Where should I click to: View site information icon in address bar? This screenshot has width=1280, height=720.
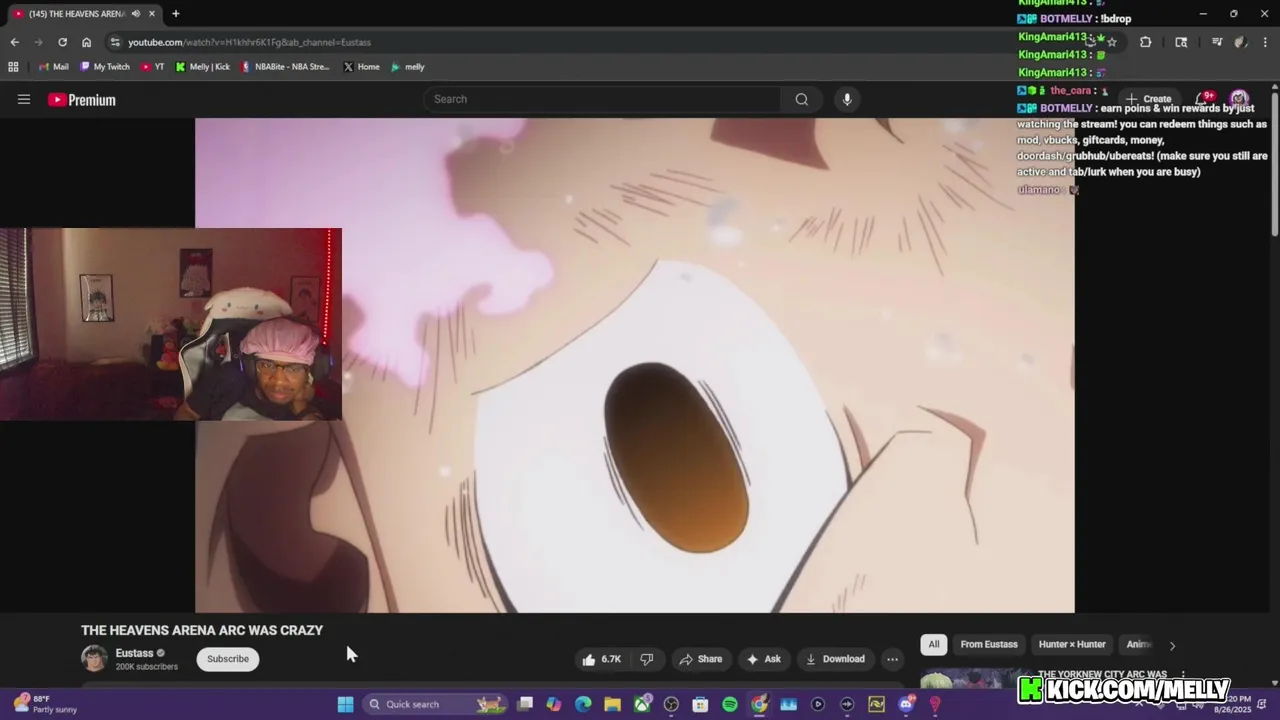coord(115,42)
